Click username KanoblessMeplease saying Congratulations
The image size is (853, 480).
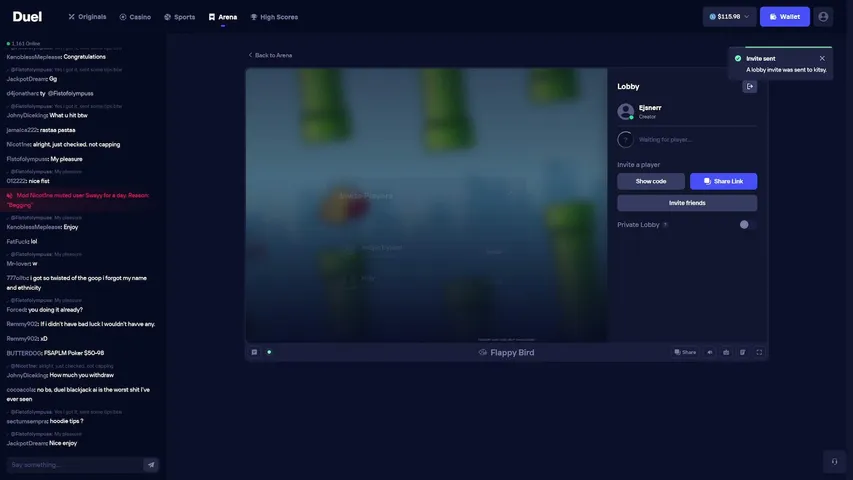point(34,57)
